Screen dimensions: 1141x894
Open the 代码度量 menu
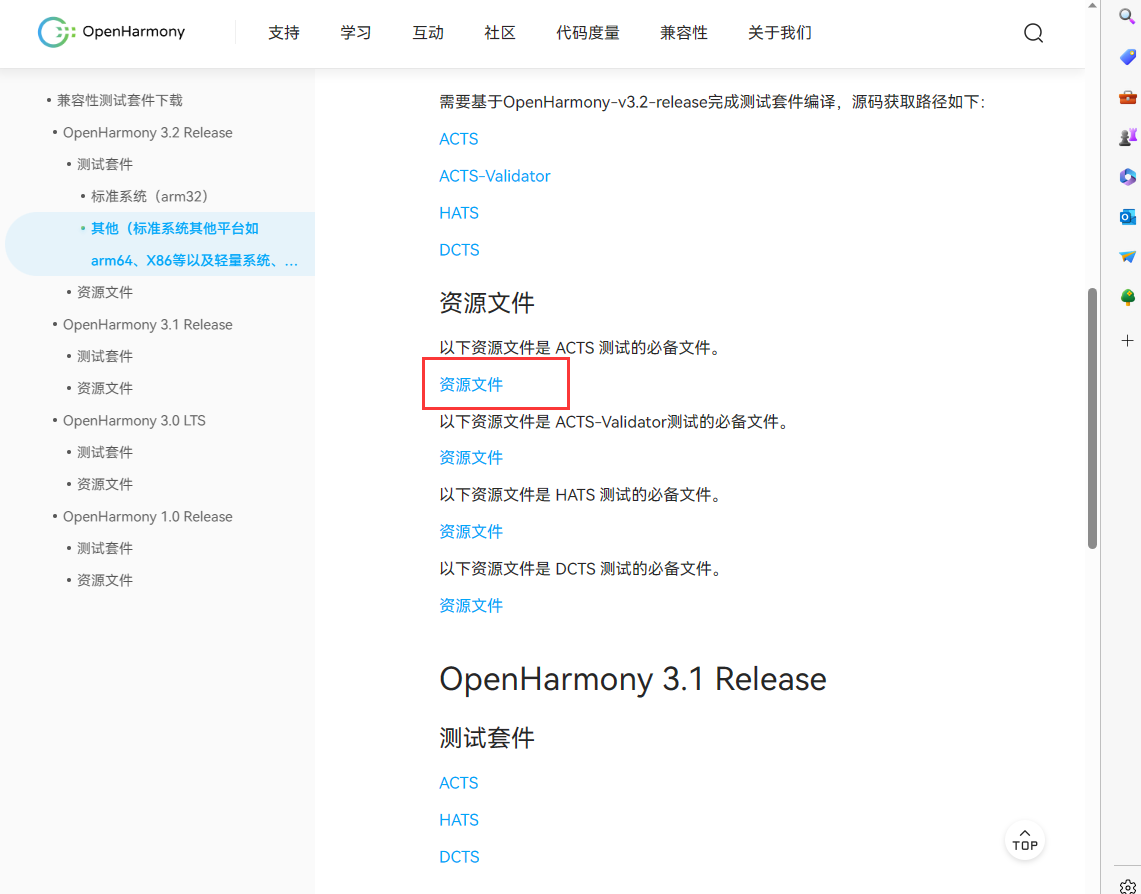(x=588, y=33)
